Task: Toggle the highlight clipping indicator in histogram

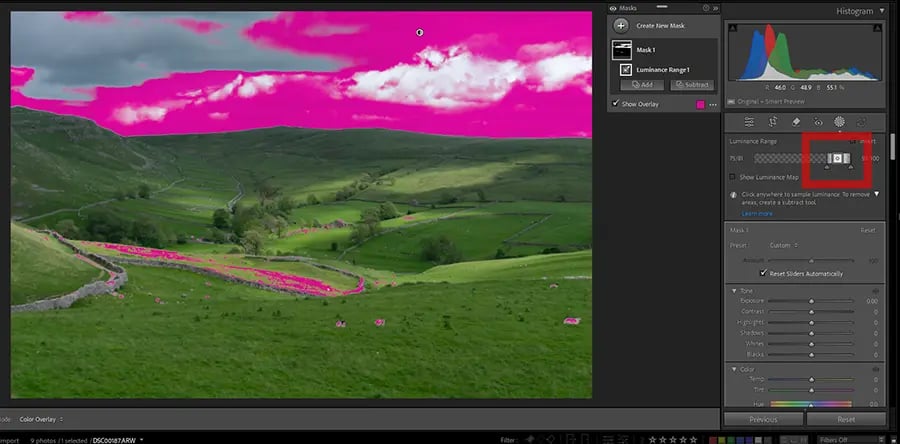Action: [x=878, y=28]
